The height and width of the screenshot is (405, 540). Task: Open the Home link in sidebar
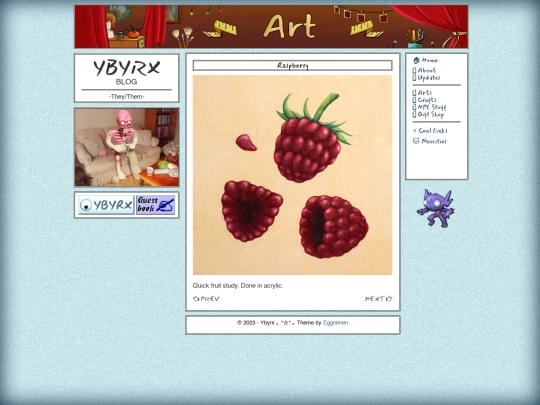[430, 61]
